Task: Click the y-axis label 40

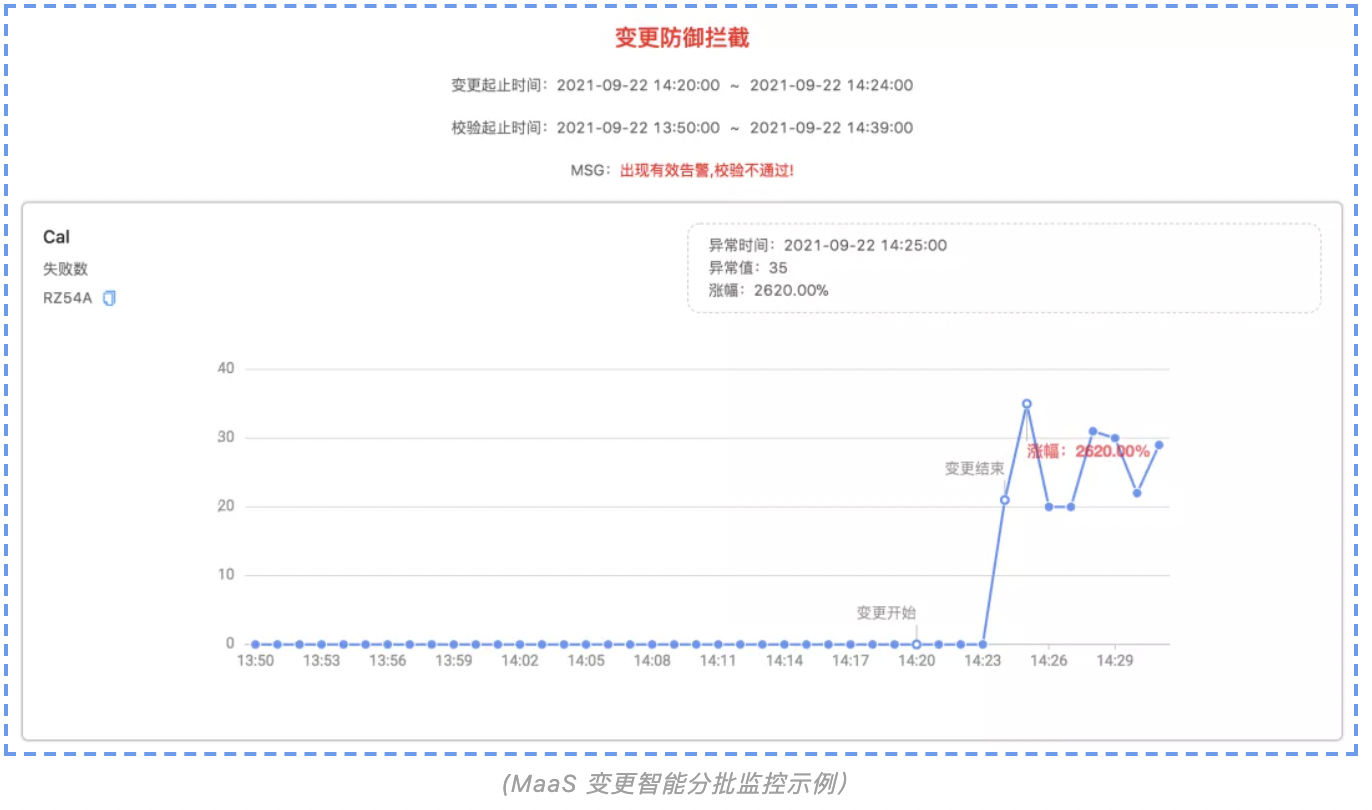Action: (225, 369)
